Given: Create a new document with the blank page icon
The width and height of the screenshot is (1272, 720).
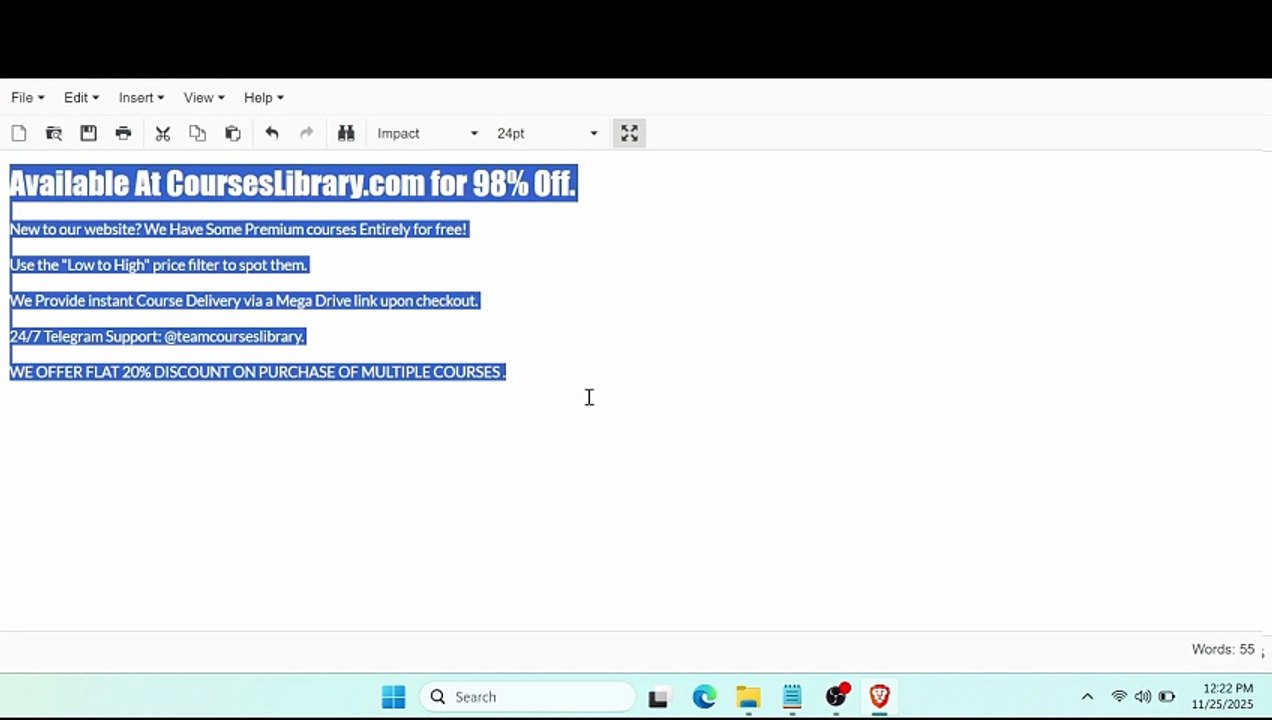Looking at the screenshot, I should [x=19, y=133].
